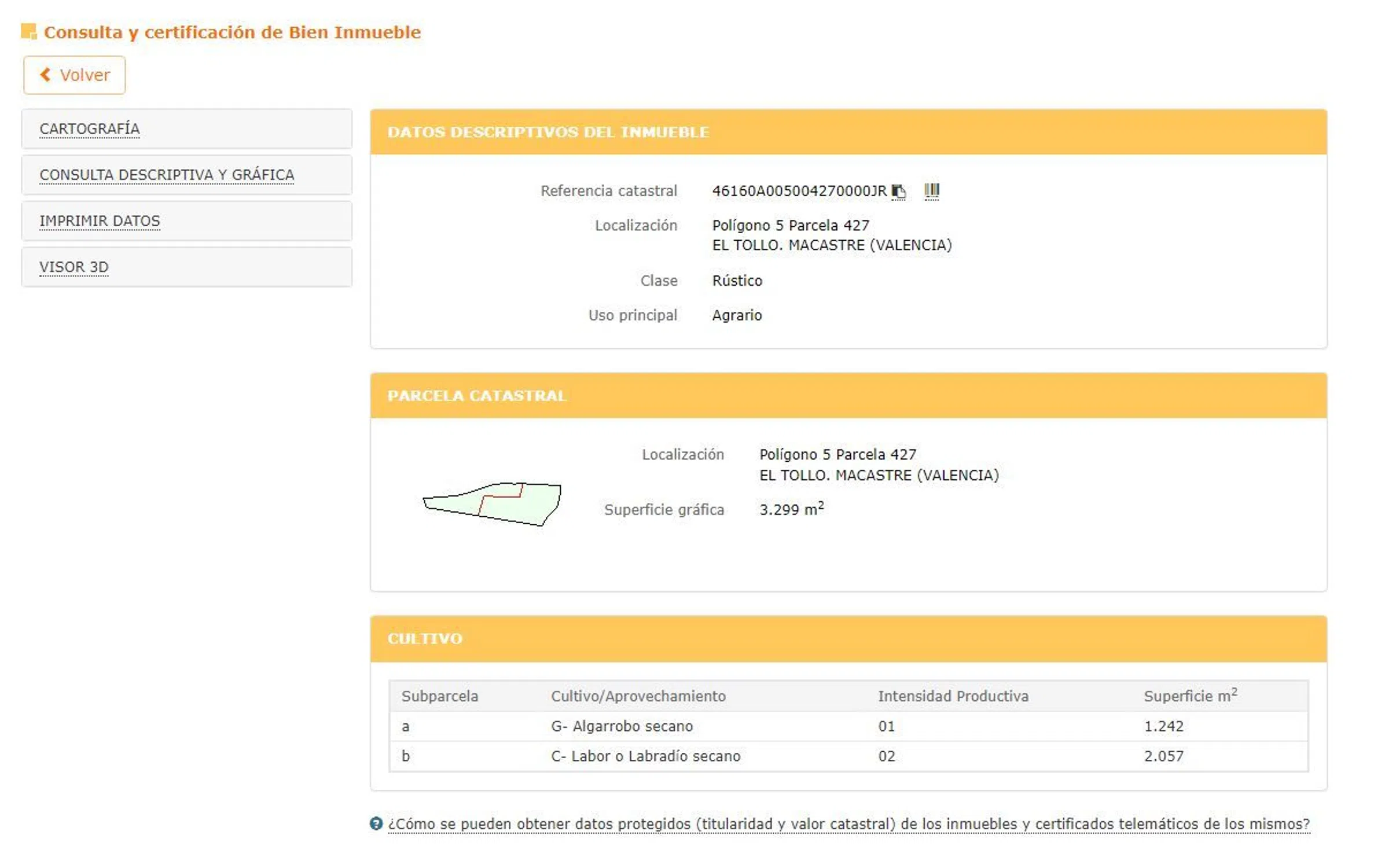Click the Cultivo/Aprovechamiento column header
The height and width of the screenshot is (868, 1385).
click(638, 696)
